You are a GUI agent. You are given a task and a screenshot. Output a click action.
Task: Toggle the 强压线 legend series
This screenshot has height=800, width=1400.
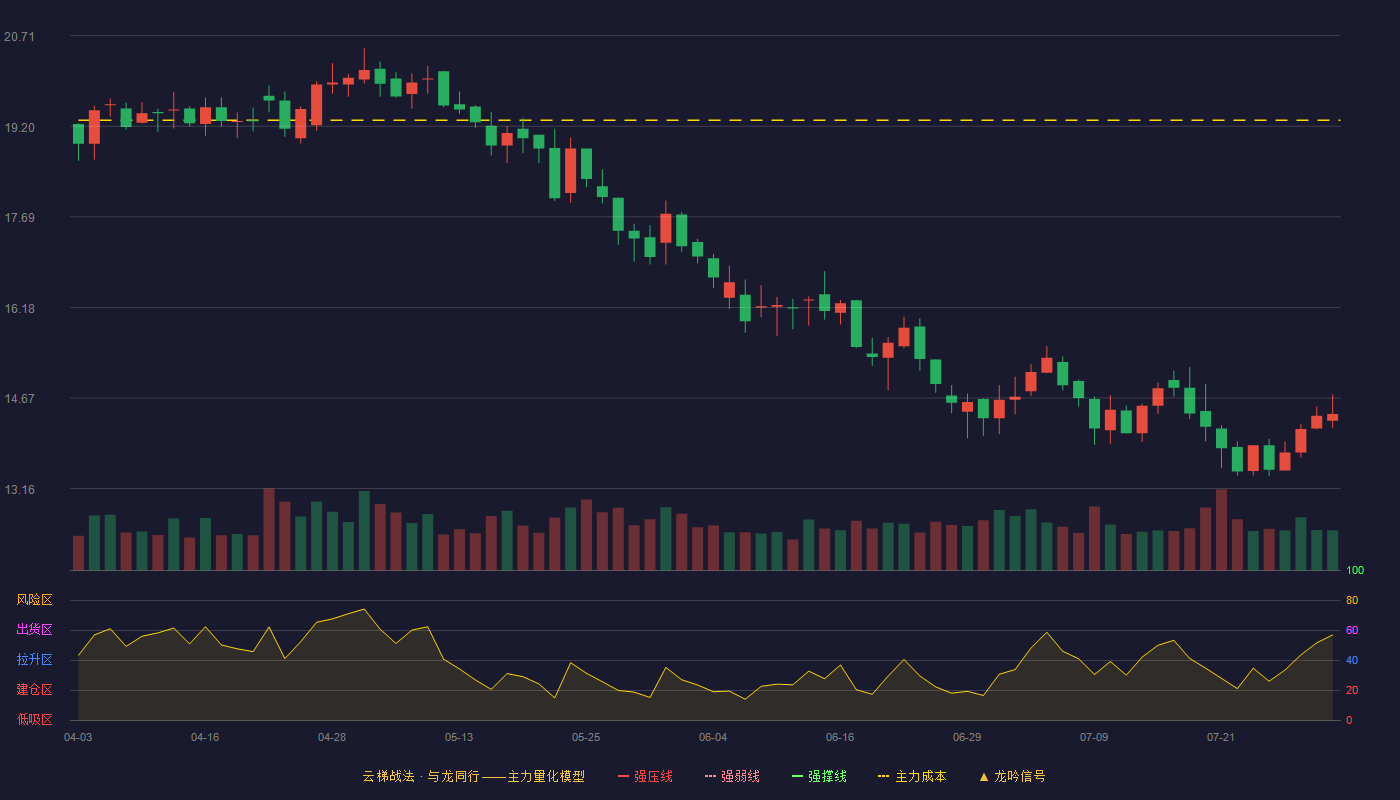645,776
